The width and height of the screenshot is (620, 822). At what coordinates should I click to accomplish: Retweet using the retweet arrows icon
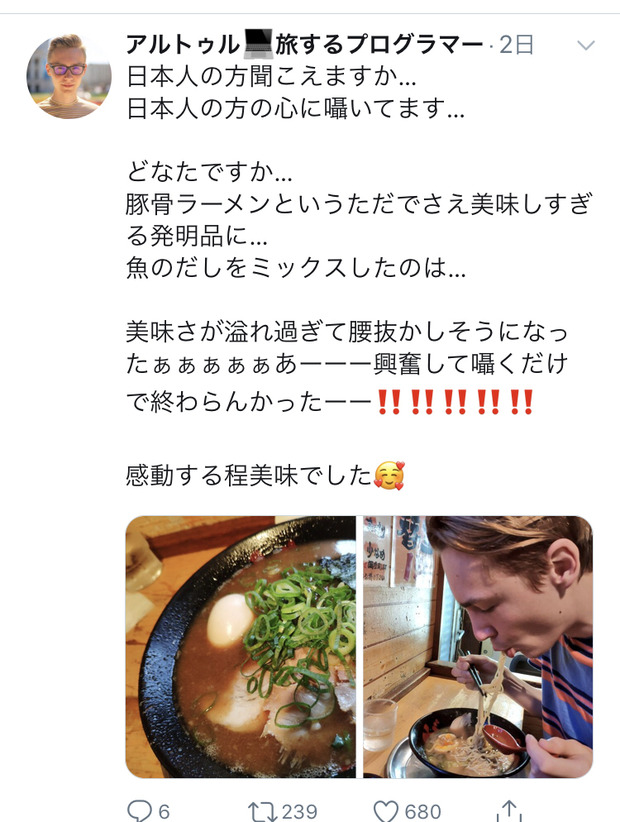pyautogui.click(x=263, y=811)
